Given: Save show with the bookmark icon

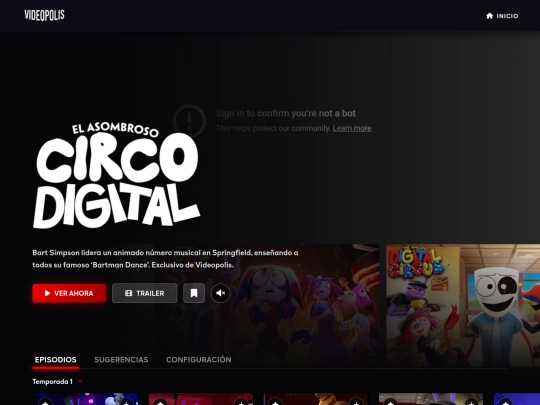Looking at the screenshot, I should pos(194,293).
